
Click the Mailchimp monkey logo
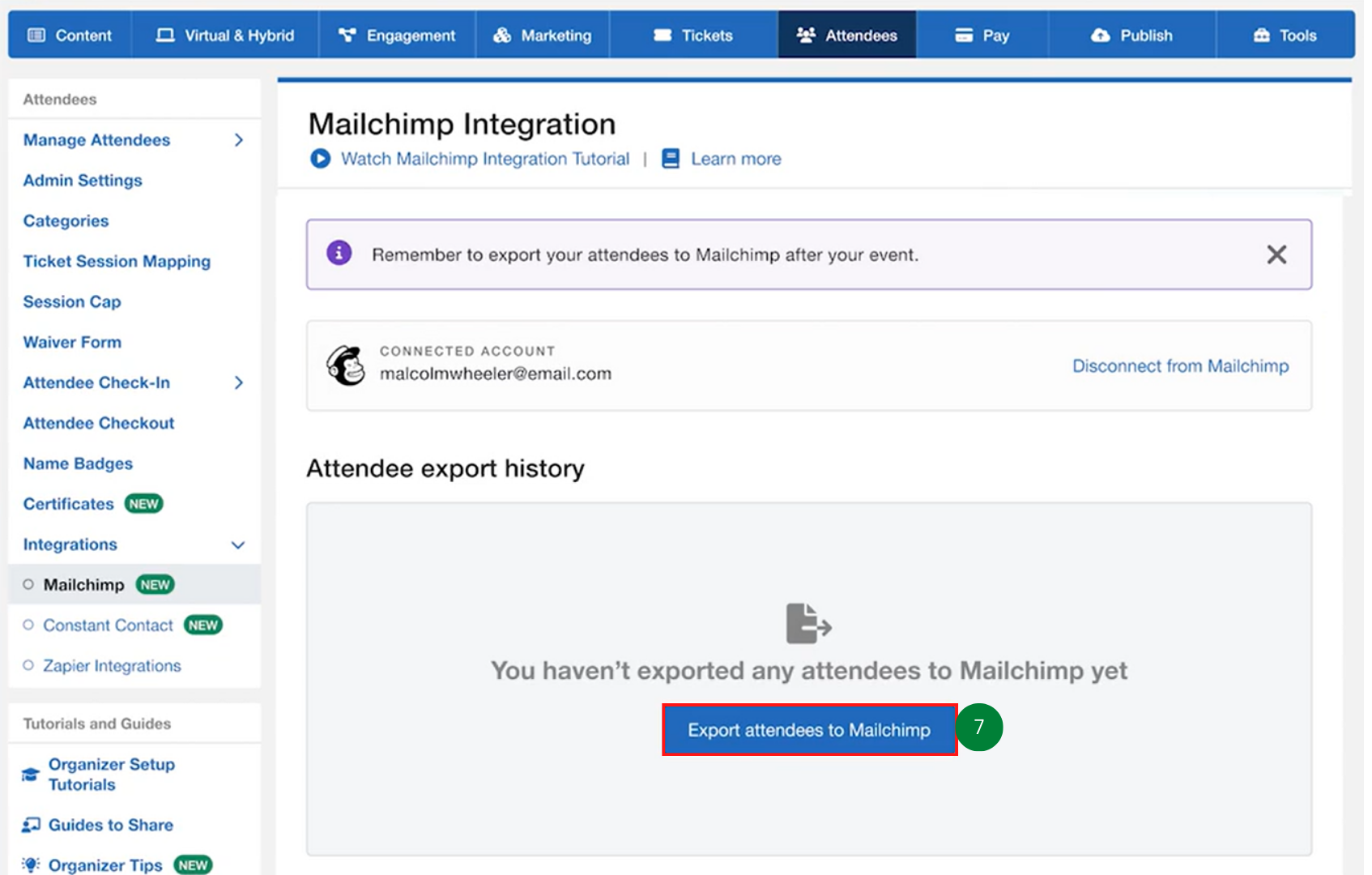[x=346, y=365]
